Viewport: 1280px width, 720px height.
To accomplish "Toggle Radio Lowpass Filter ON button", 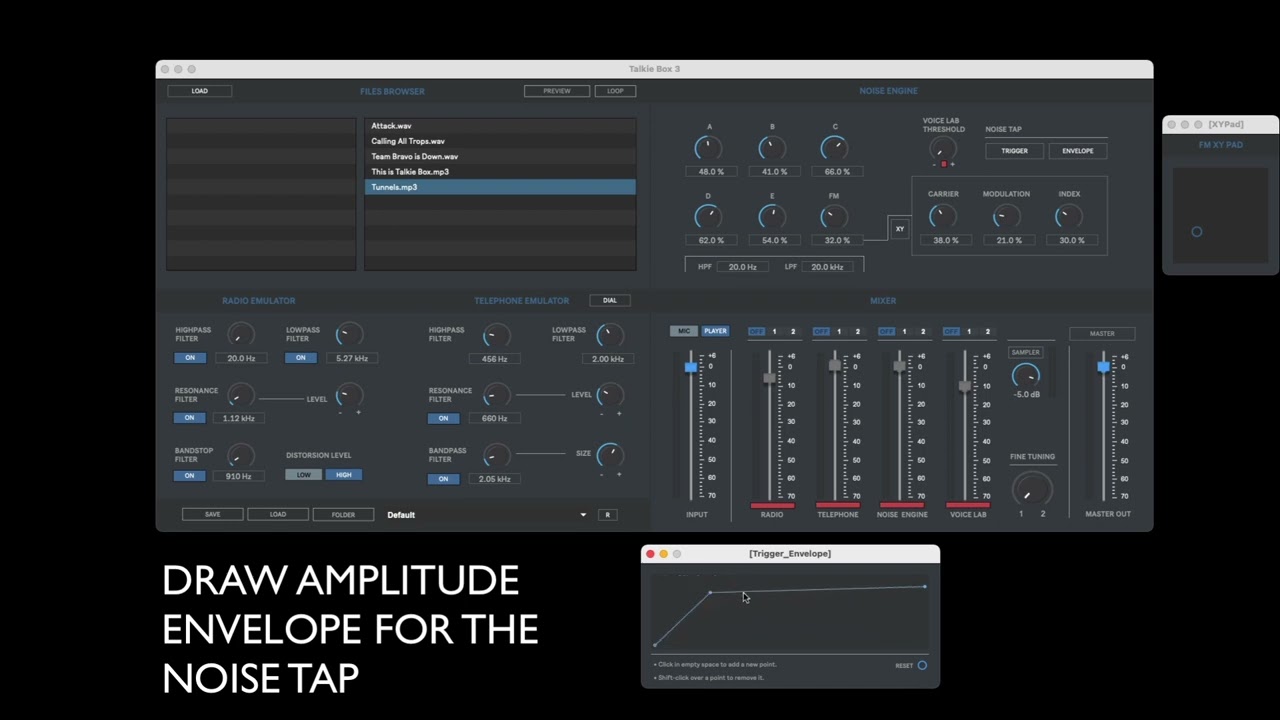I will pos(301,358).
